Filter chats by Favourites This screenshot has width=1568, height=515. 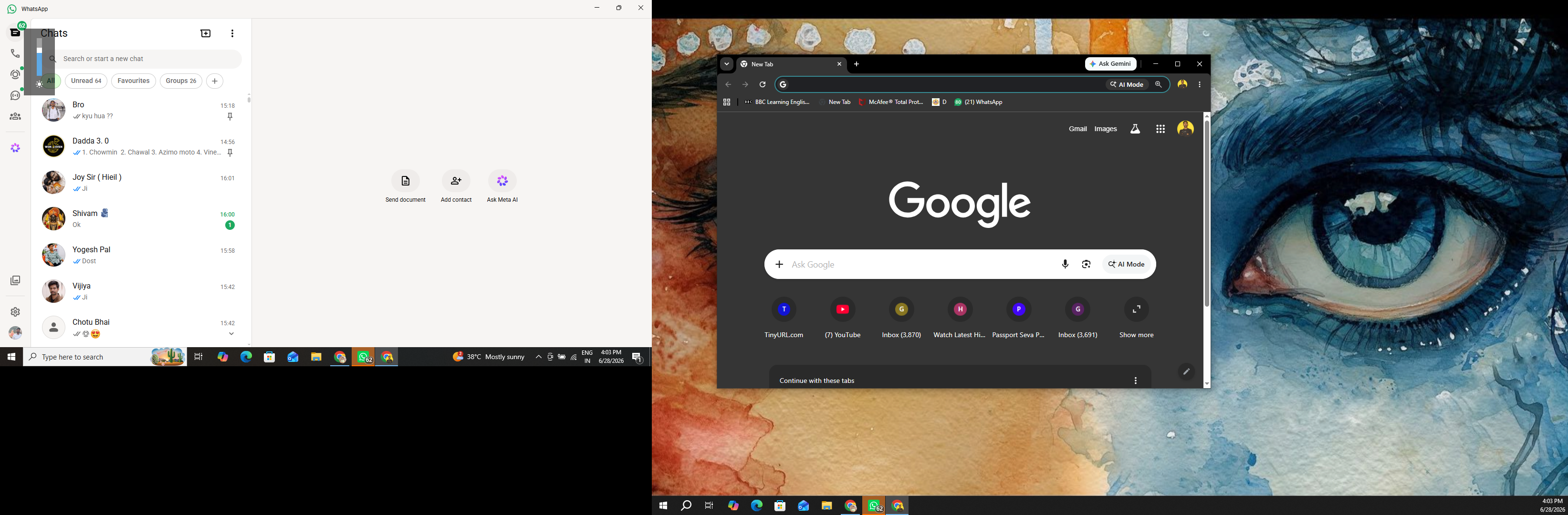pos(133,81)
